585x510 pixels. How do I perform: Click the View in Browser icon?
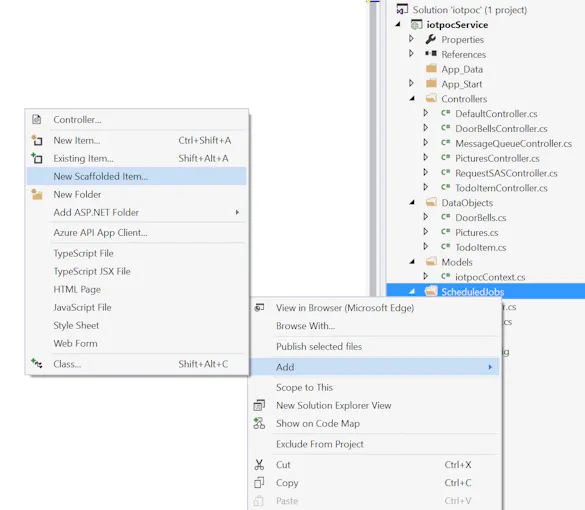click(259, 307)
